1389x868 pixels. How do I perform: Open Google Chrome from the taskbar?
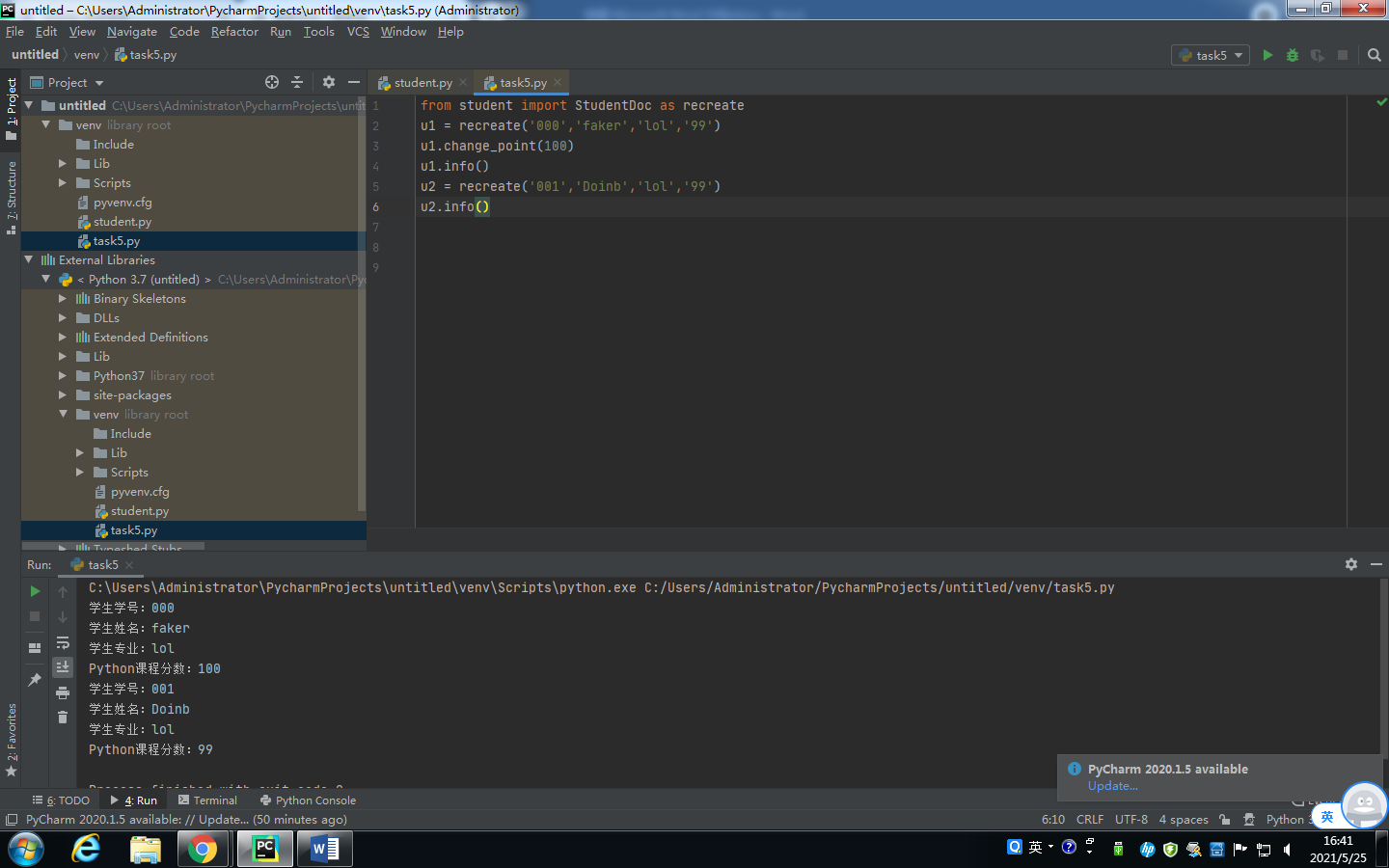203,849
